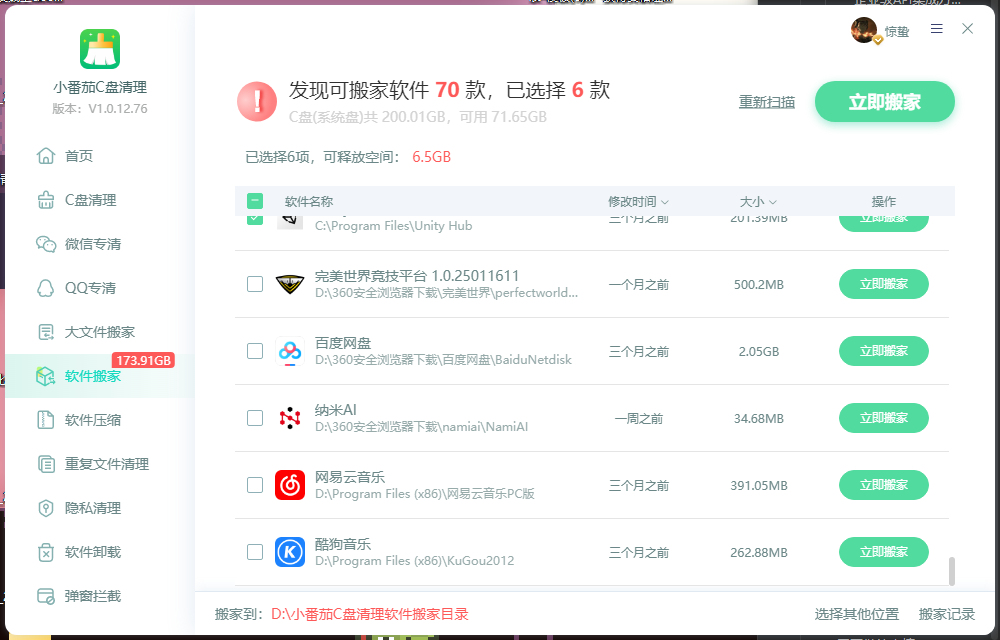Check the 酷狗音乐 checkbox
The height and width of the screenshot is (640, 1000).
coord(254,551)
